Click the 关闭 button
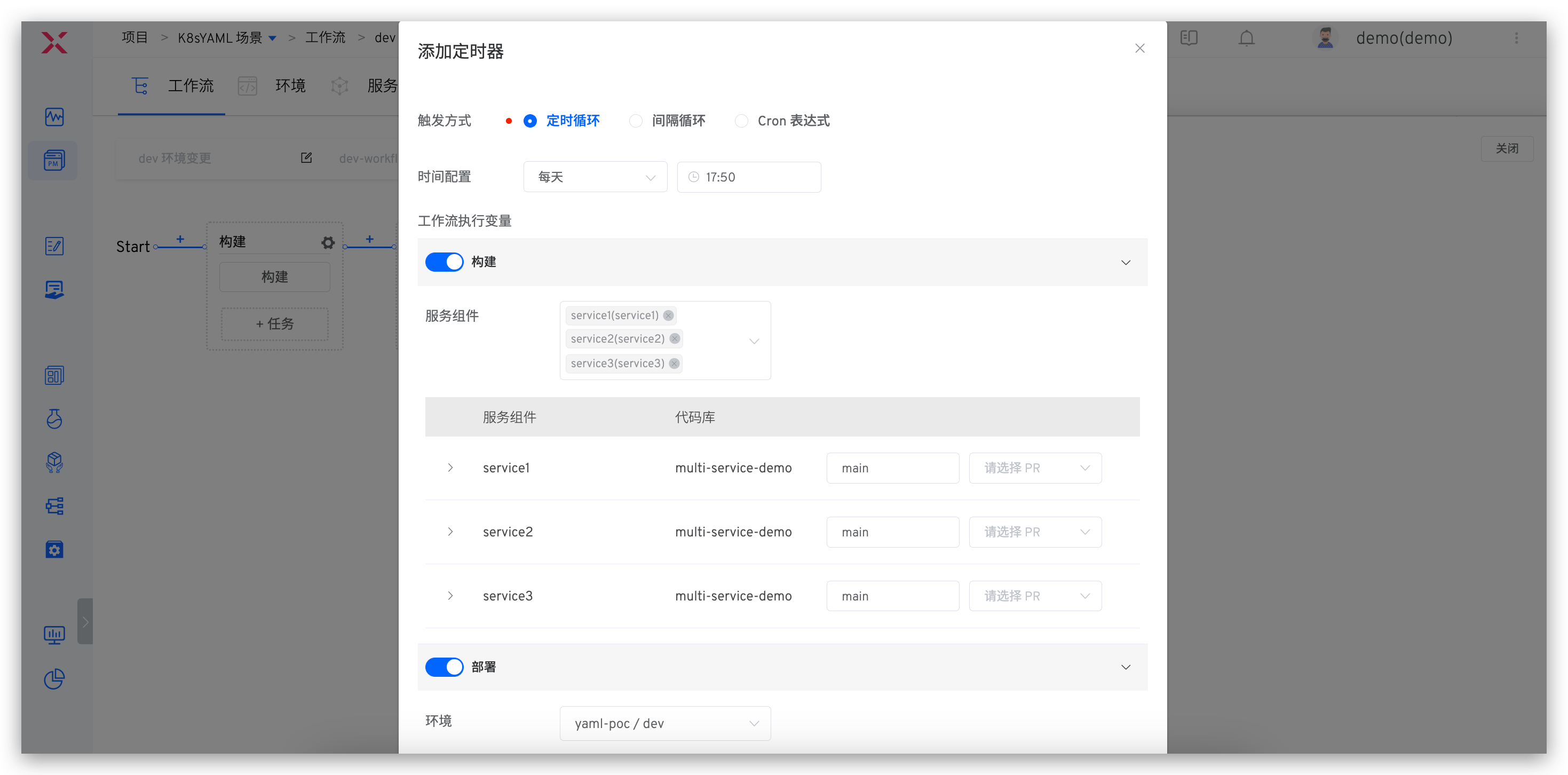The height and width of the screenshot is (775, 1568). point(1506,148)
